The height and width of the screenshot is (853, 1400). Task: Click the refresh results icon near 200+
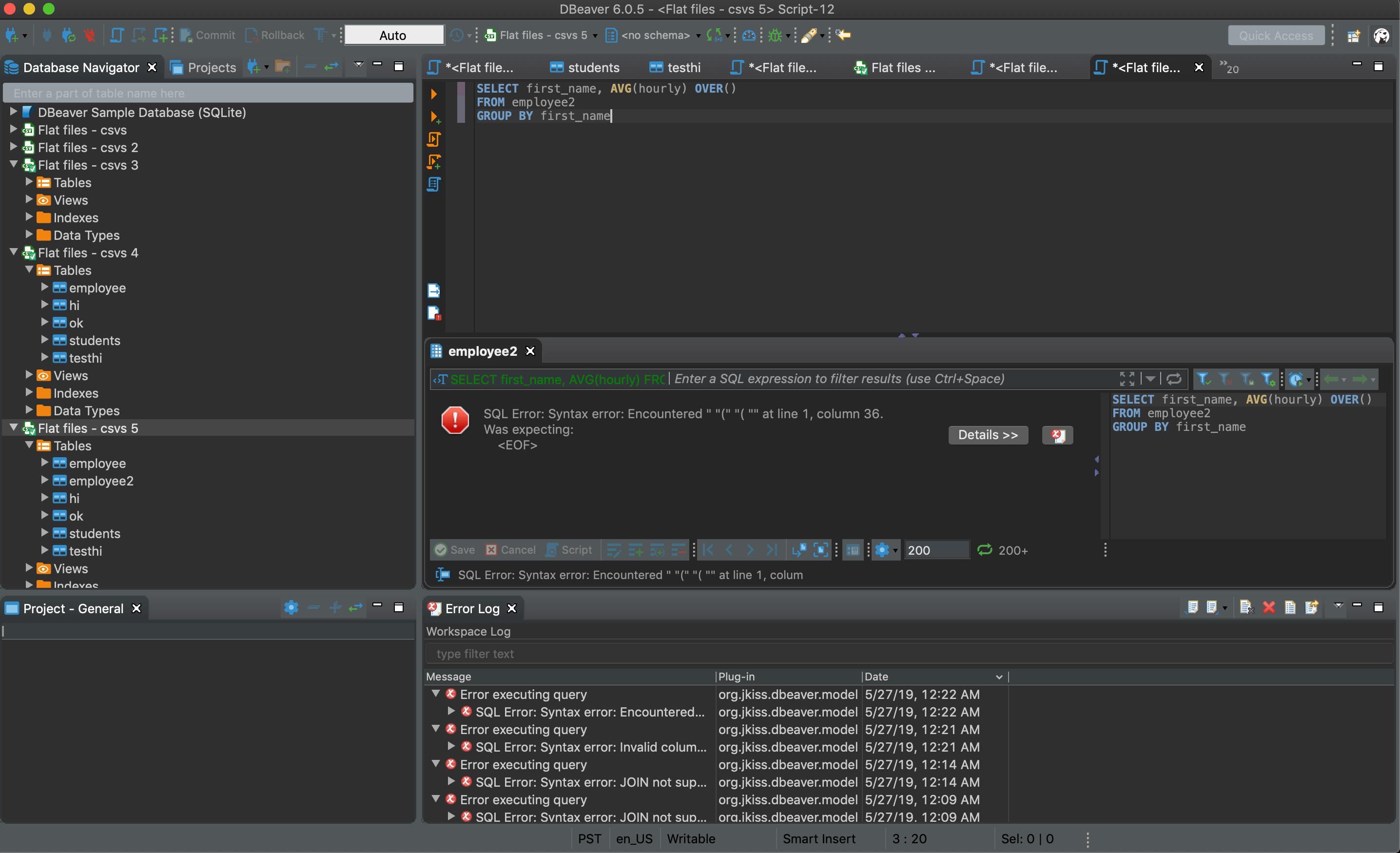984,549
